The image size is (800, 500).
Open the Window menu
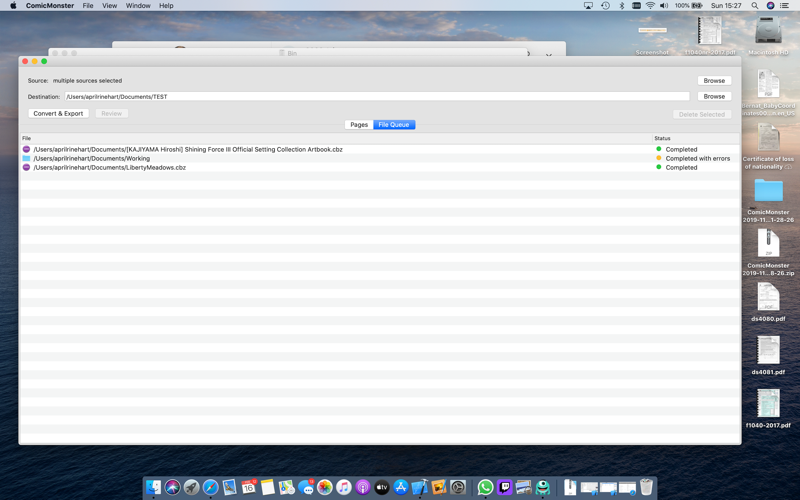(x=138, y=6)
